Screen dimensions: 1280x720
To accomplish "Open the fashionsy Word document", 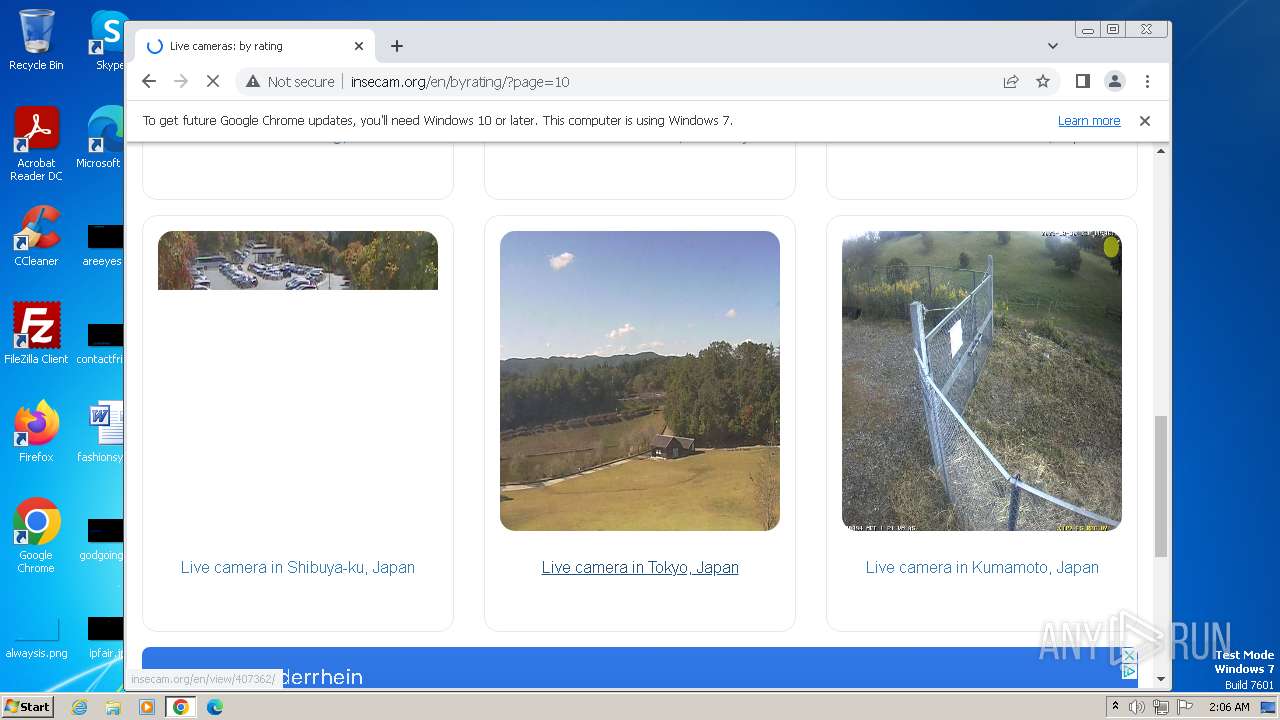I will pos(103,431).
